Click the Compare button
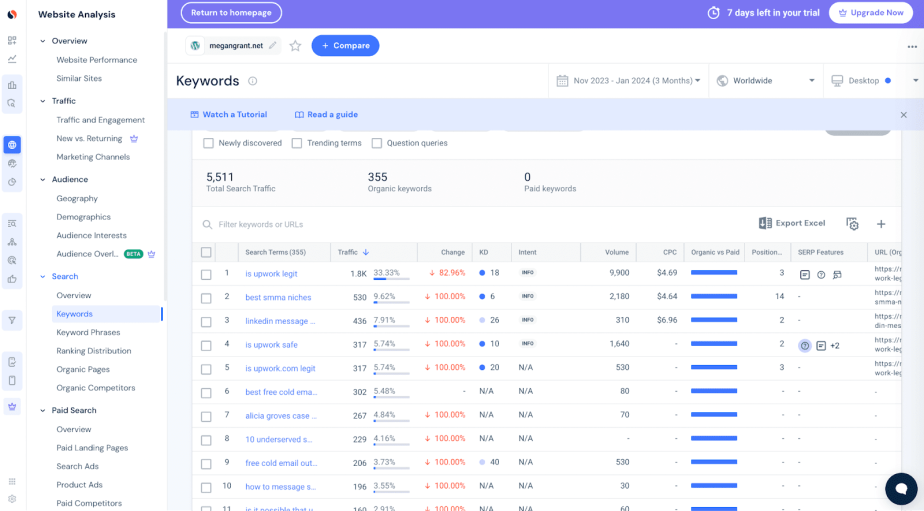Screen dimensions: 924x511 point(345,45)
